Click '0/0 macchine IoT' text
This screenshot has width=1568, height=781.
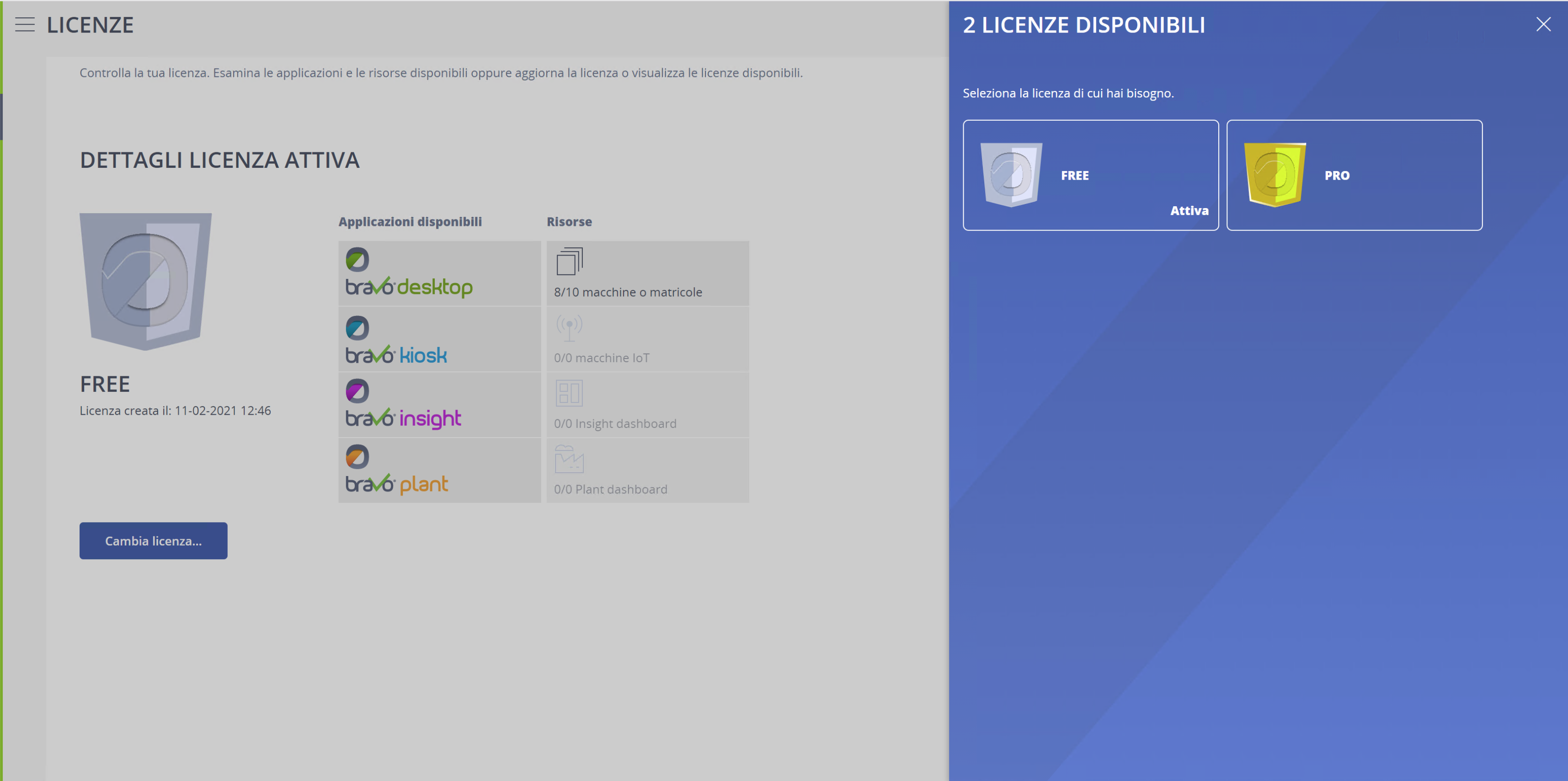602,358
